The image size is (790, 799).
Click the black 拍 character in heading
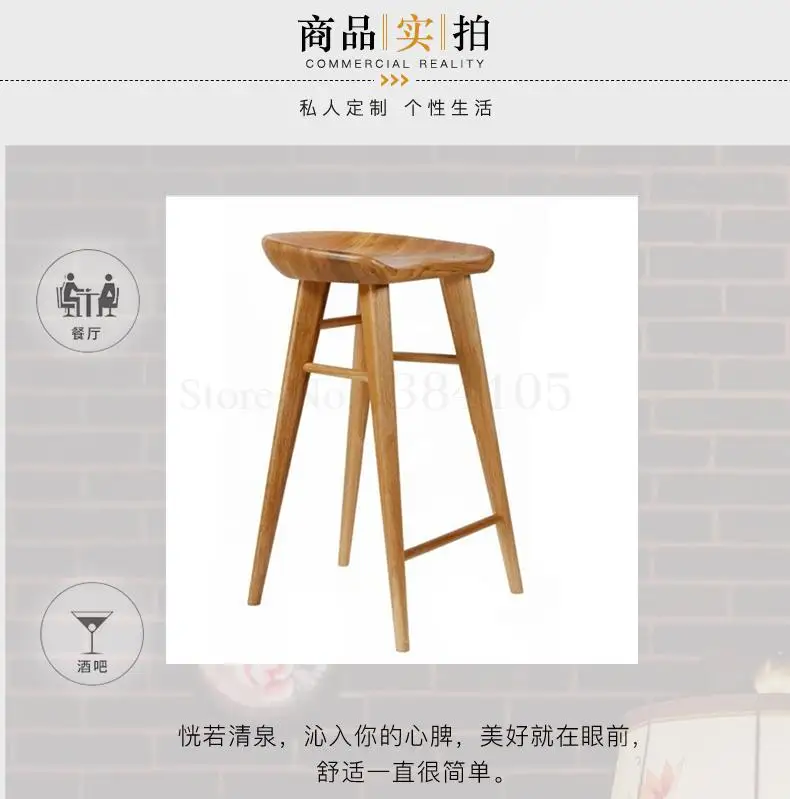click(471, 34)
